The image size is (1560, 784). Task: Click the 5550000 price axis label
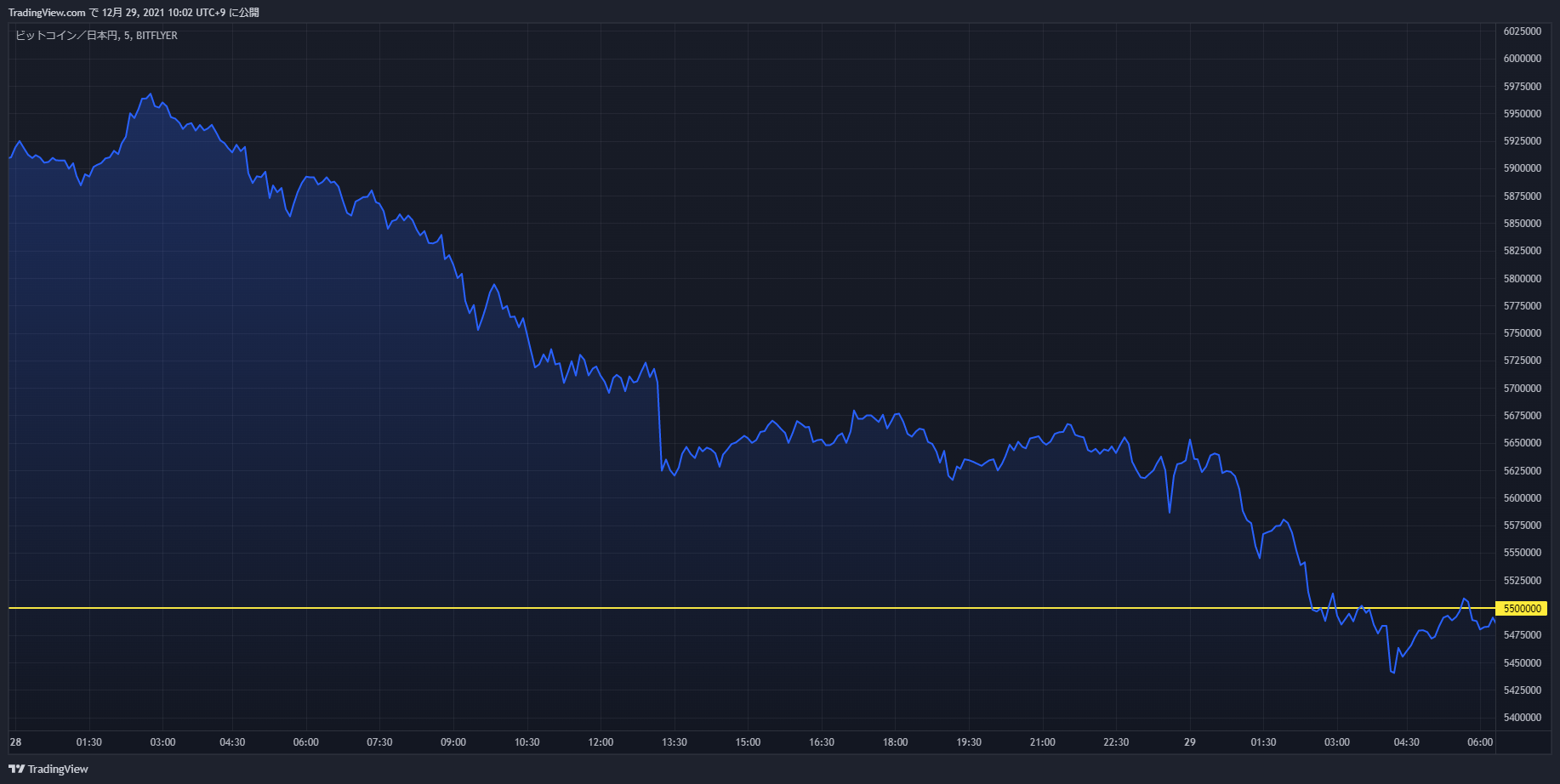point(1522,553)
